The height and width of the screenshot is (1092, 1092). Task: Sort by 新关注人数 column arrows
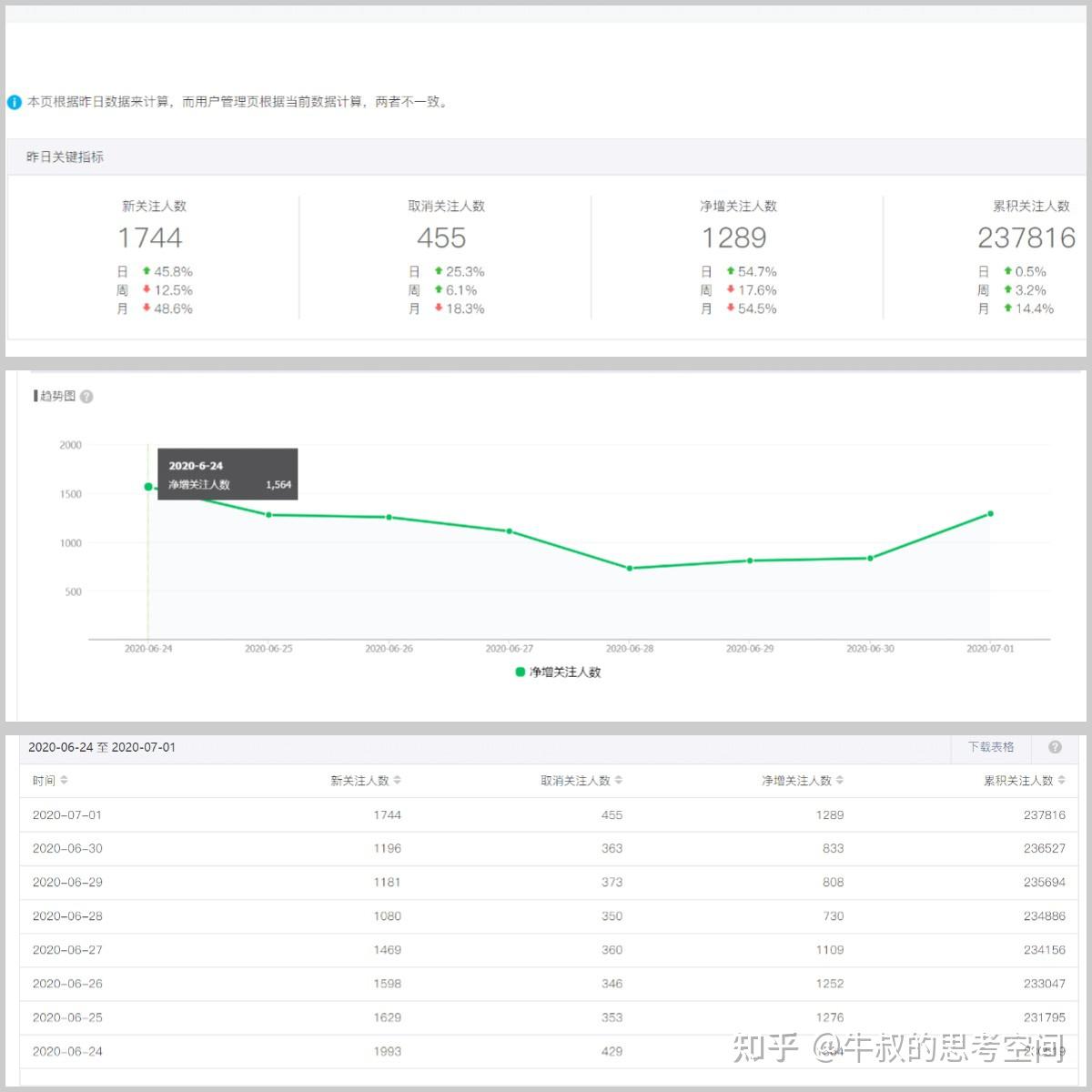397,781
